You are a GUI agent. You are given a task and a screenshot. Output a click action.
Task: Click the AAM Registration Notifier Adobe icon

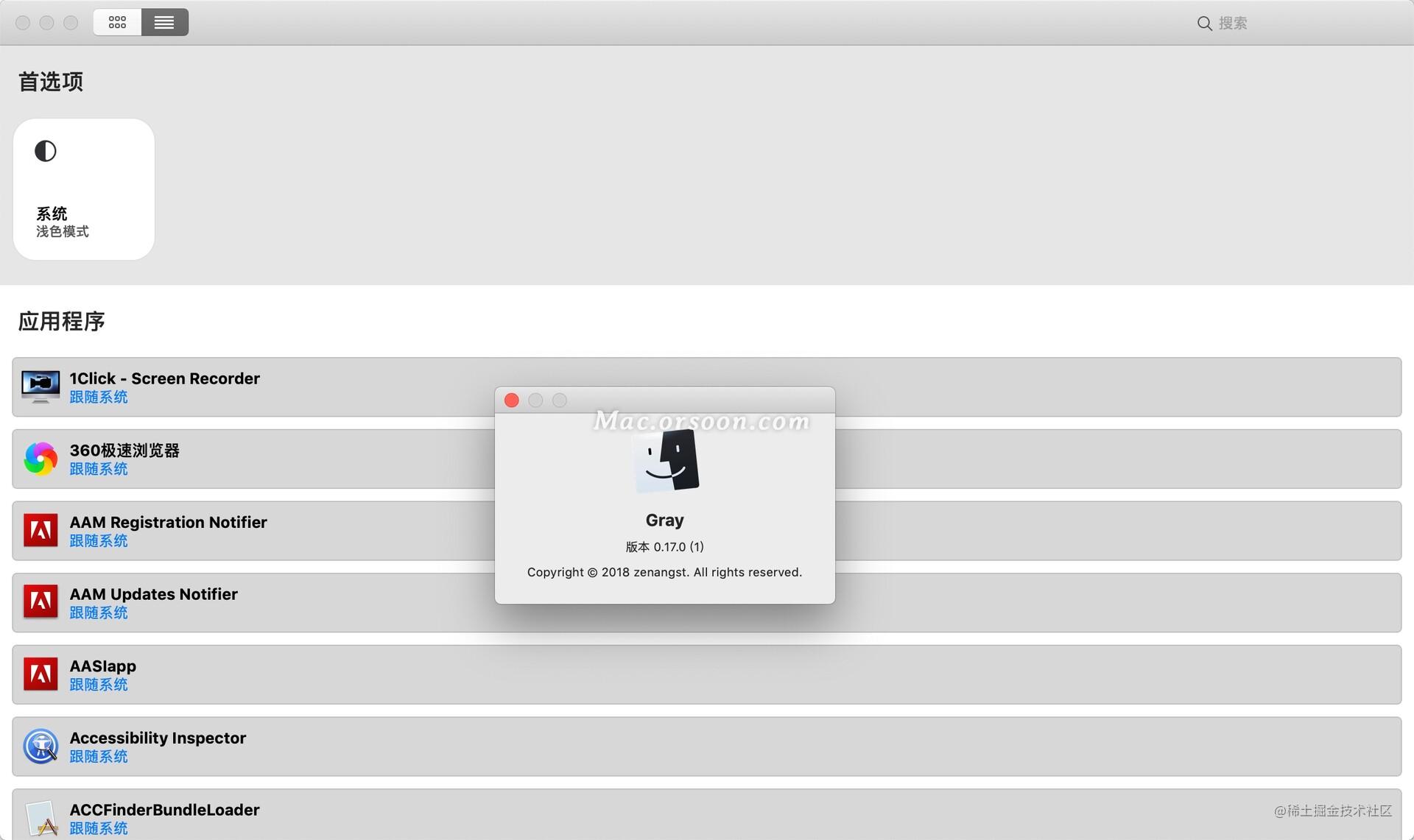click(x=41, y=530)
